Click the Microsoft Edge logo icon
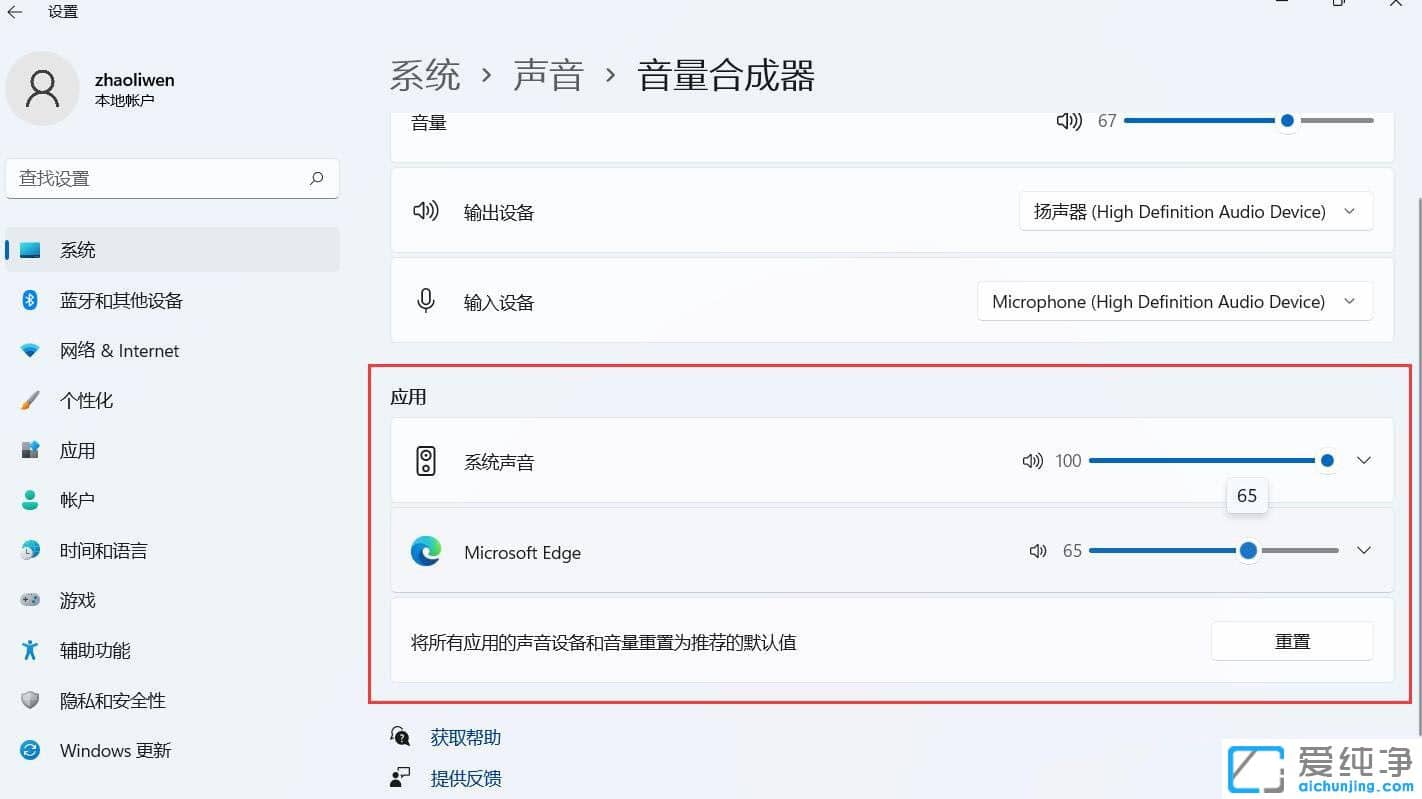This screenshot has width=1422, height=799. pyautogui.click(x=426, y=551)
